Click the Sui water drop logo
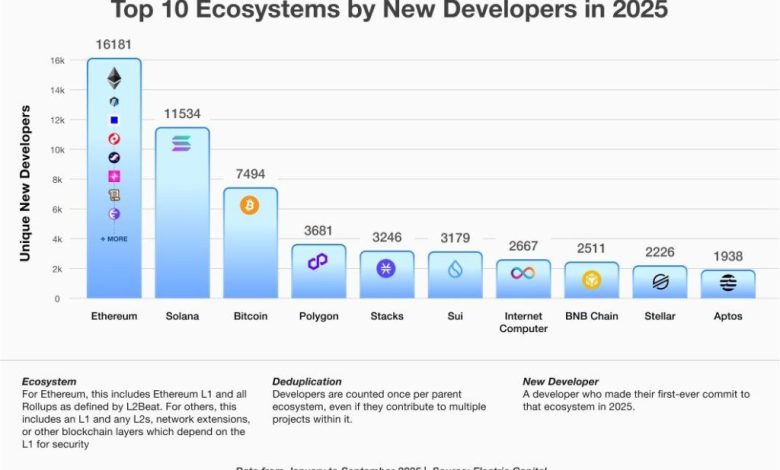 point(455,268)
